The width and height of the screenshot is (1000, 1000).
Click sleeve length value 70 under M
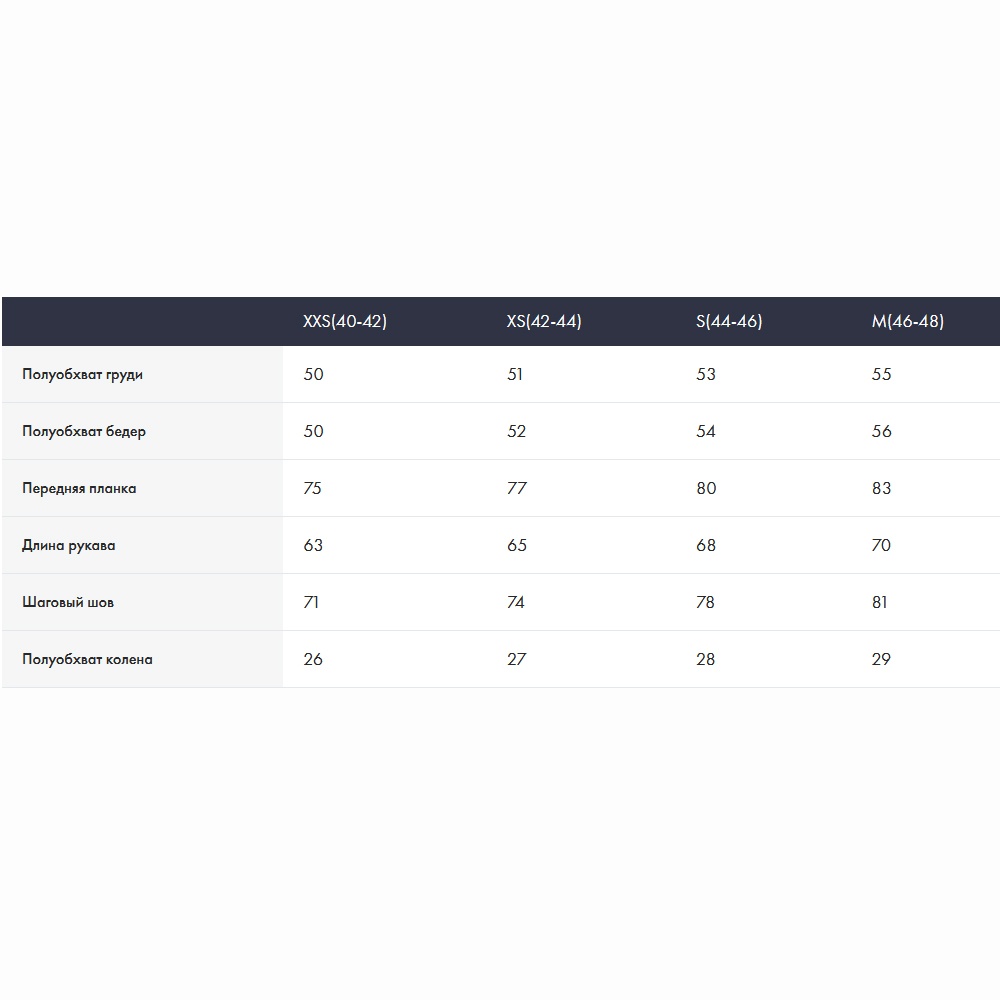coord(881,545)
